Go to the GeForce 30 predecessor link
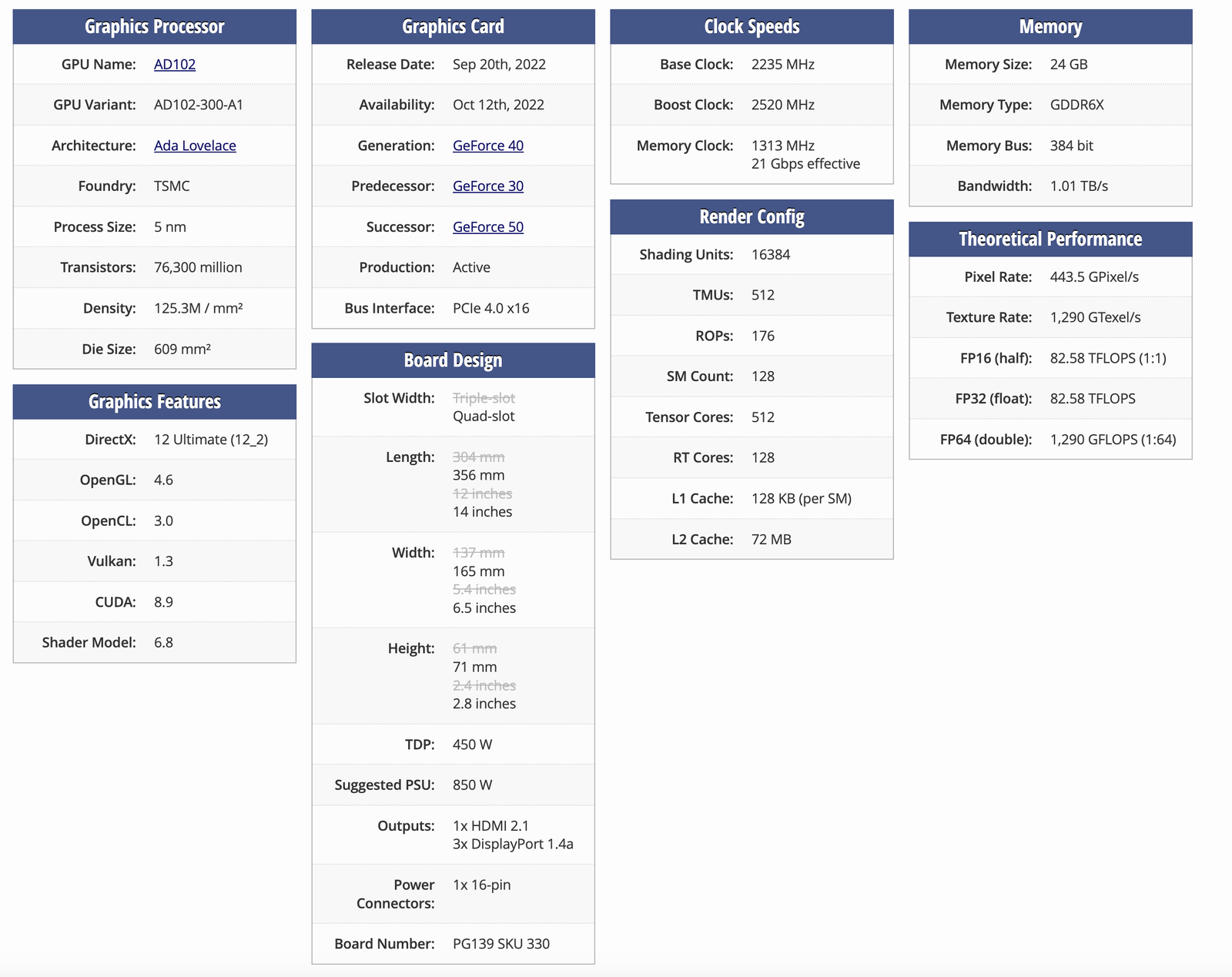Screen dimensions: 1232x977 [x=487, y=186]
